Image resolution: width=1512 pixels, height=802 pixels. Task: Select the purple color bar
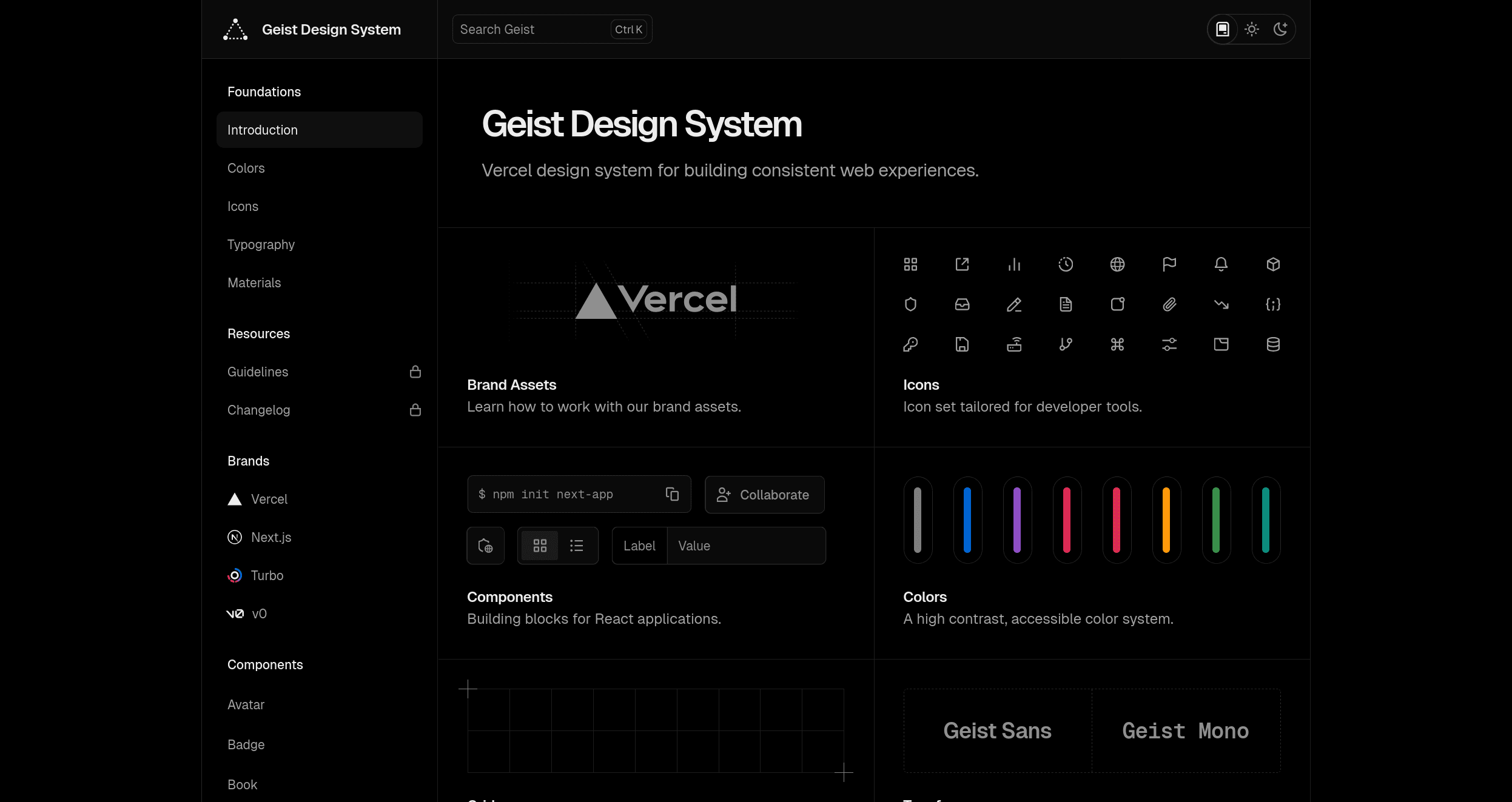coord(1017,520)
